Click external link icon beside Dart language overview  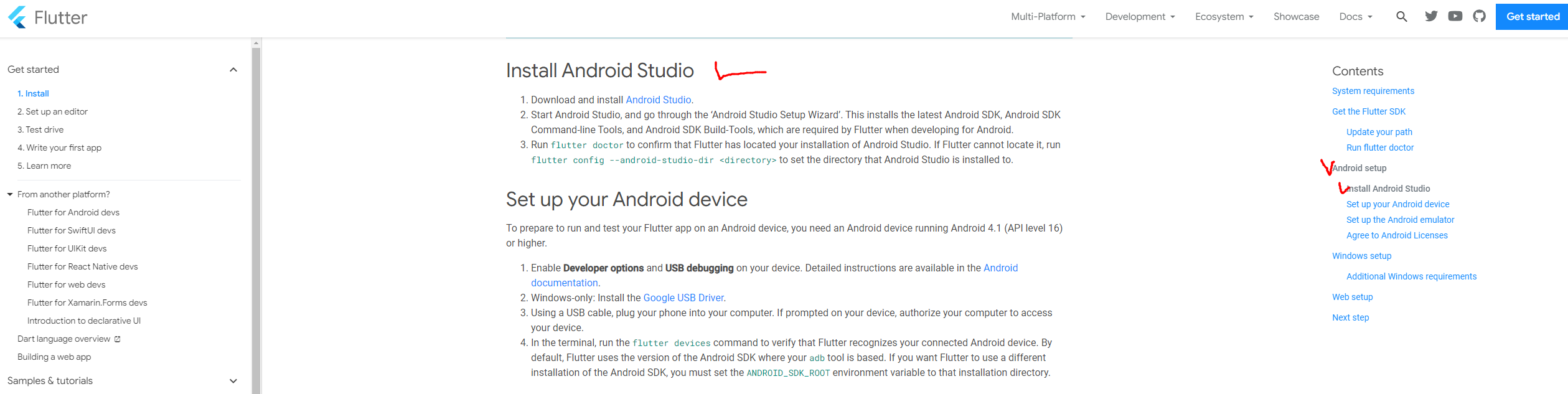[118, 339]
